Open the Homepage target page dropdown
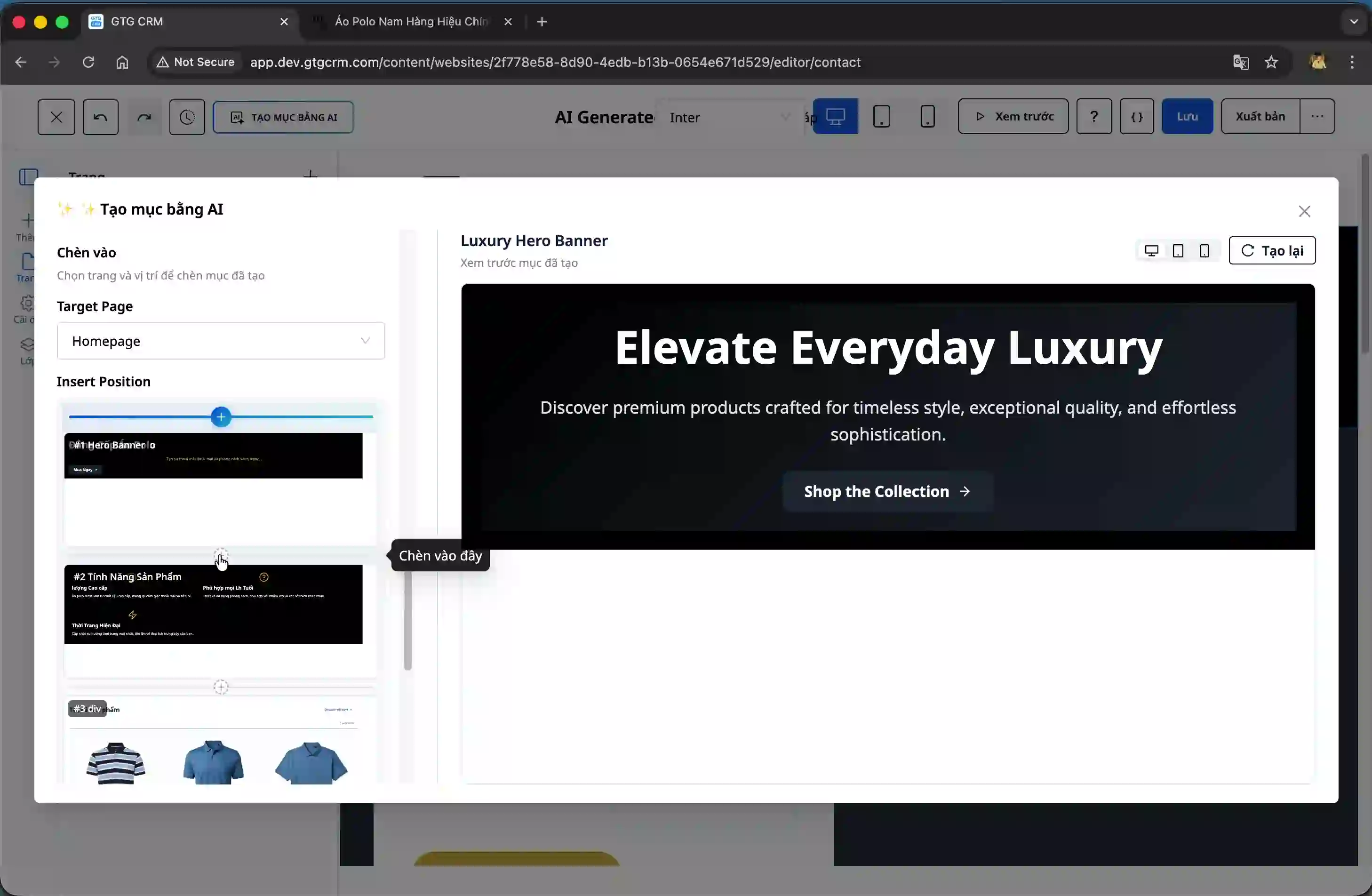The image size is (1372, 896). tap(221, 341)
